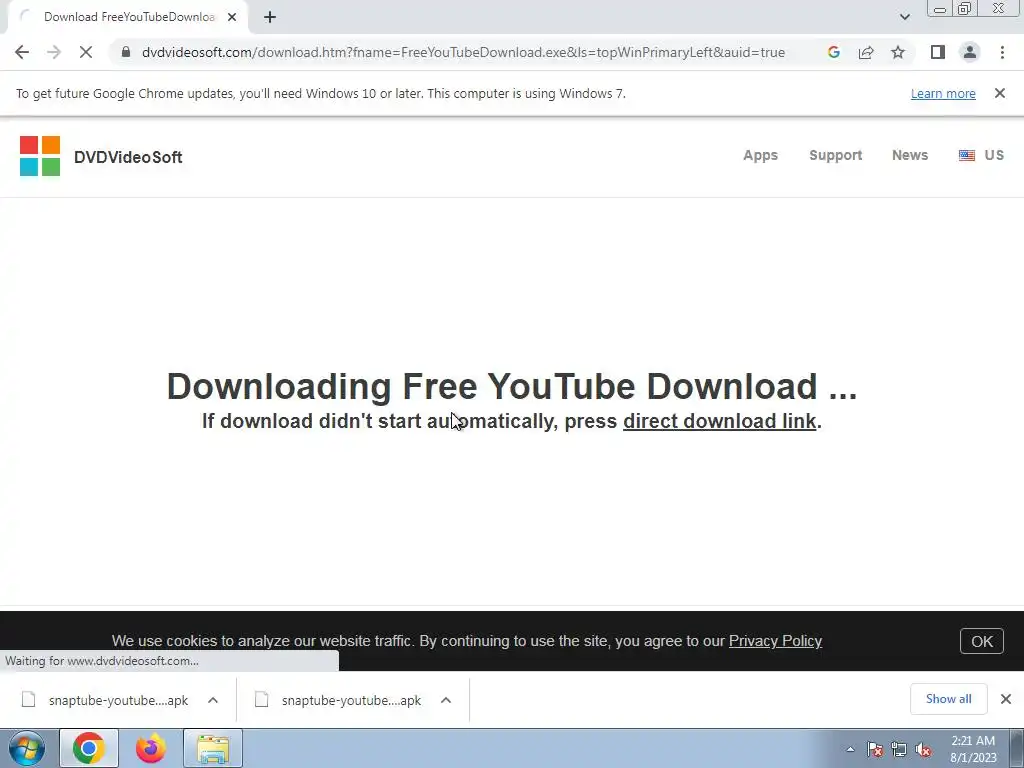1024x768 pixels.
Task: Show hidden system tray icons
Action: (x=850, y=749)
